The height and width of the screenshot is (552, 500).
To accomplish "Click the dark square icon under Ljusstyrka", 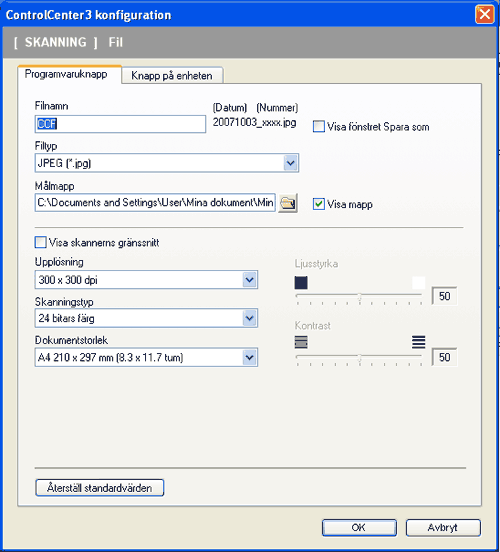I will (301, 283).
